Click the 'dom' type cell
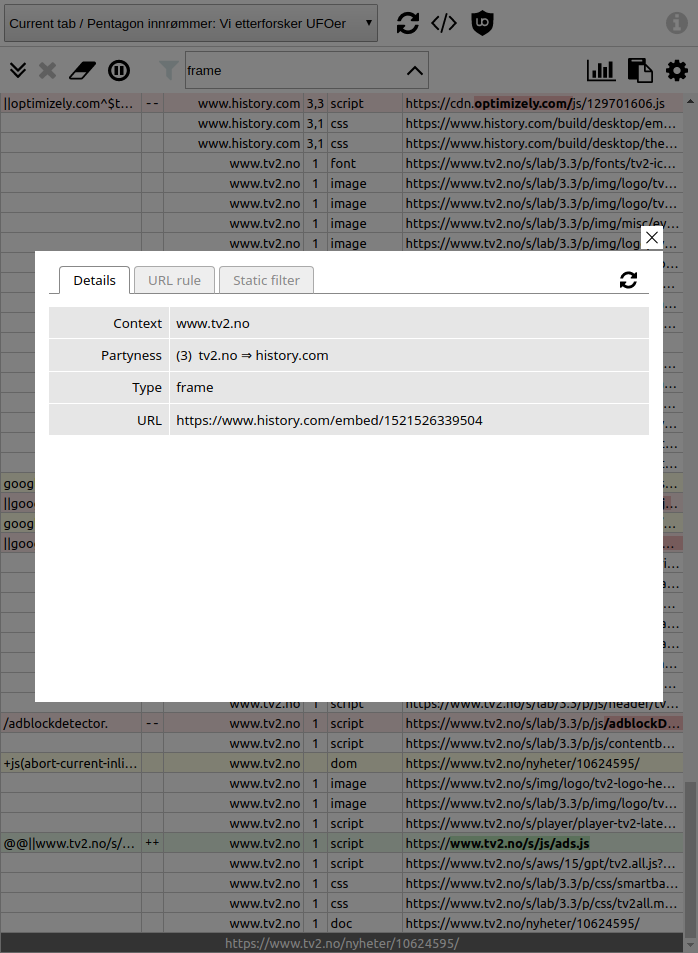Screen dimensions: 698x953 click(x=365, y=763)
